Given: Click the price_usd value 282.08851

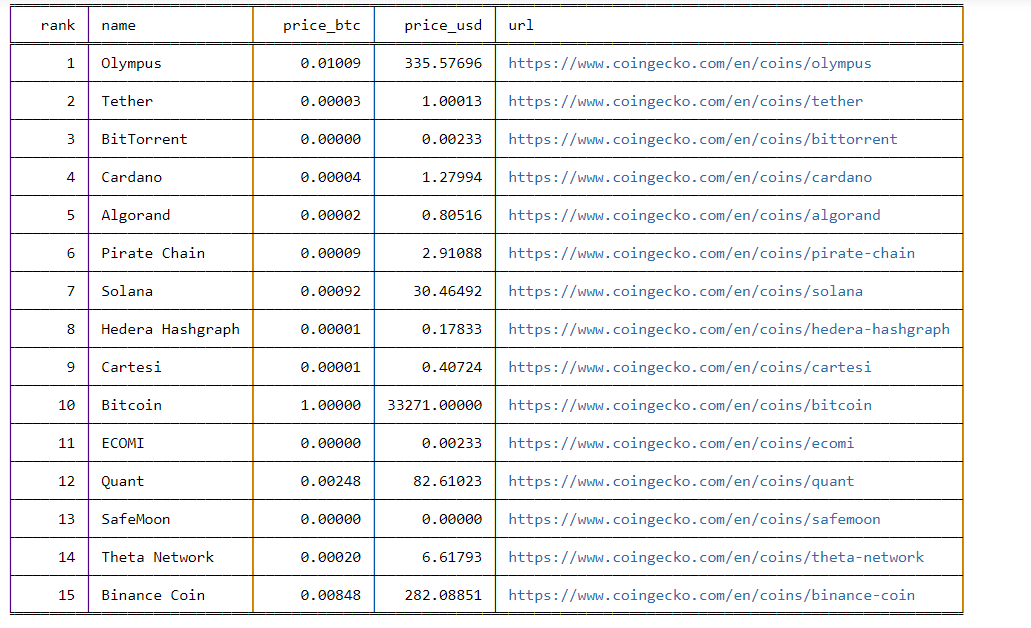Looking at the screenshot, I should click(443, 596).
